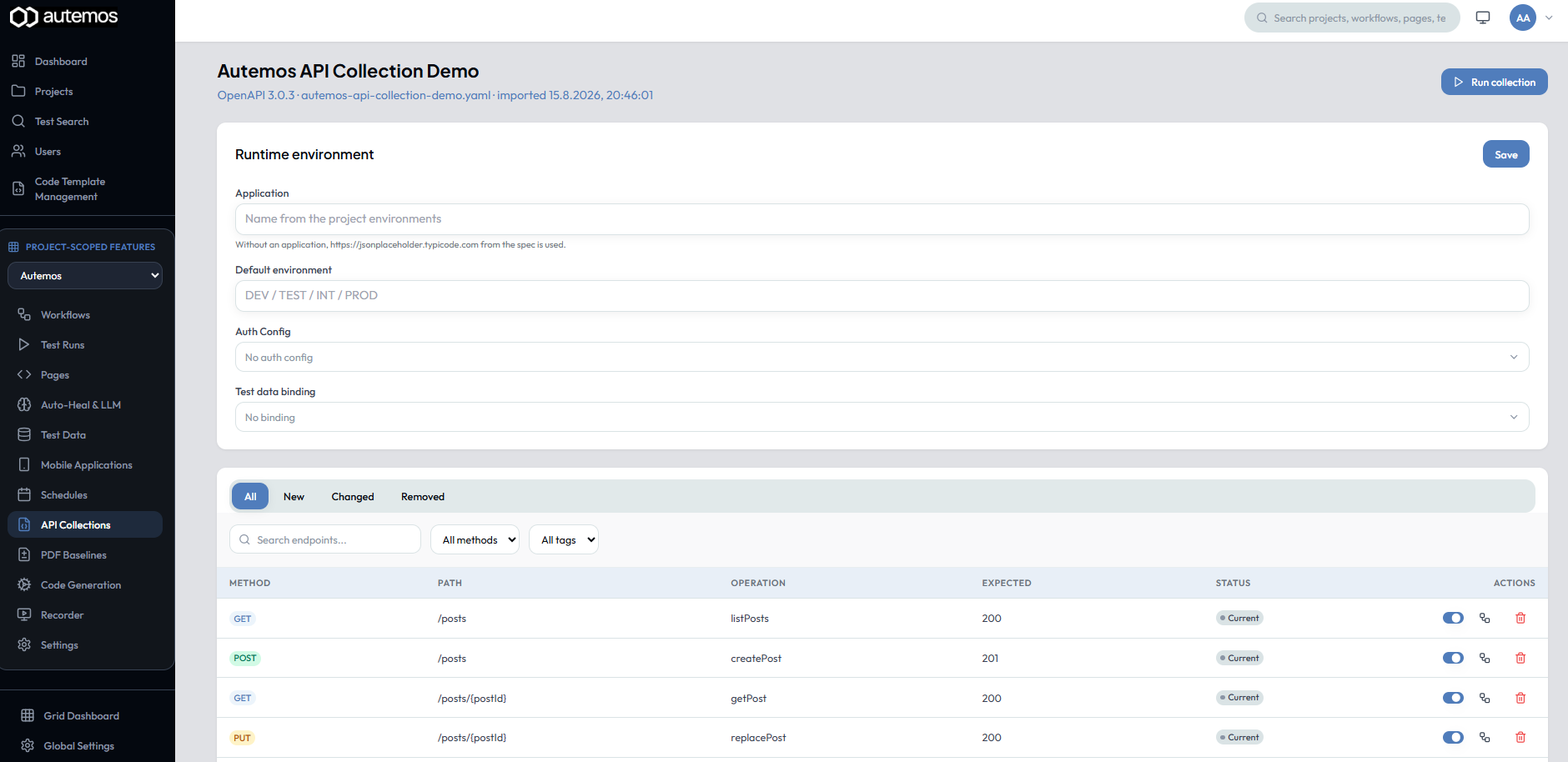This screenshot has width=1568, height=762.
Task: Open Schedules section
Action: click(64, 495)
